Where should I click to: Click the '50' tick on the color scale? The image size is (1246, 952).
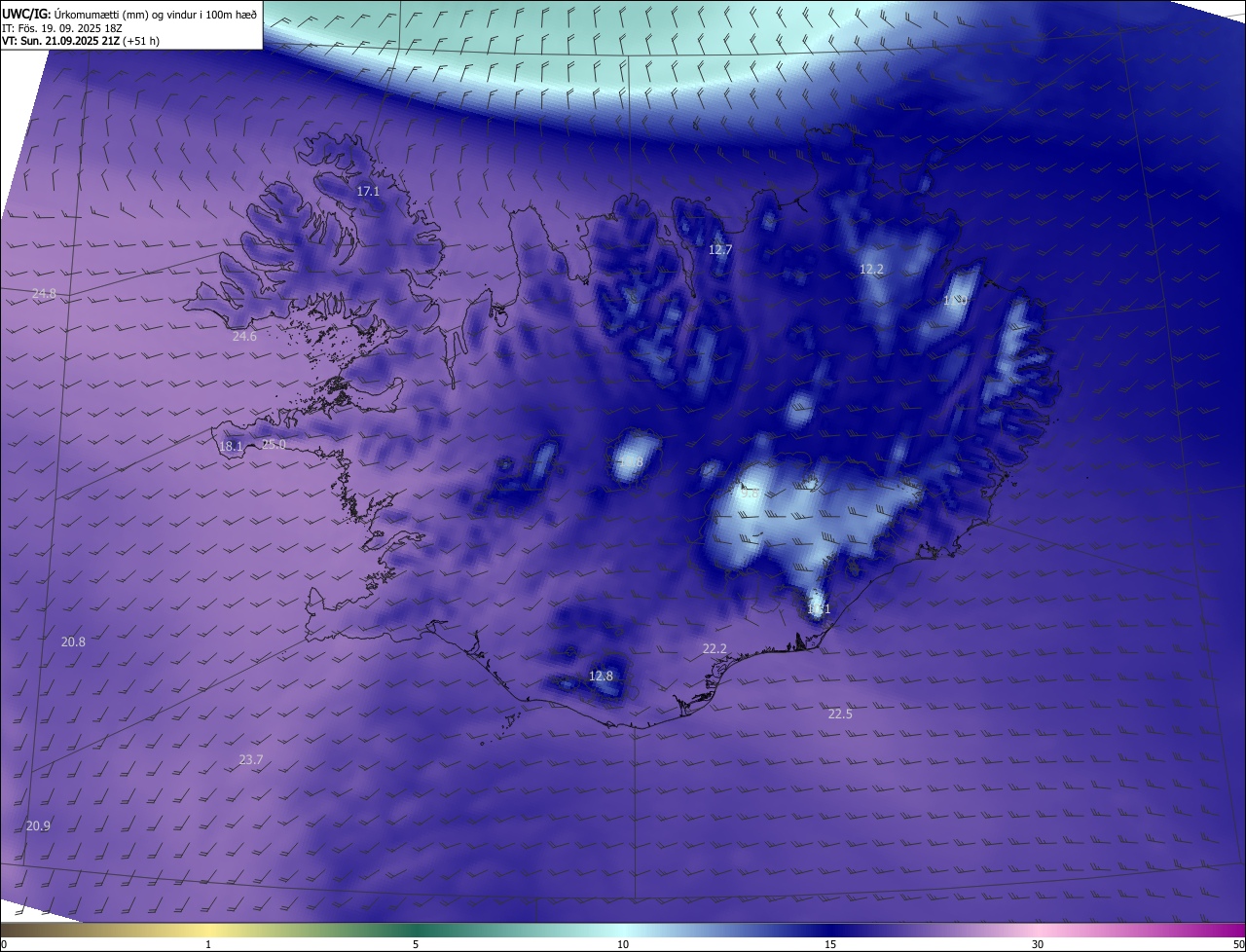pyautogui.click(x=1239, y=944)
